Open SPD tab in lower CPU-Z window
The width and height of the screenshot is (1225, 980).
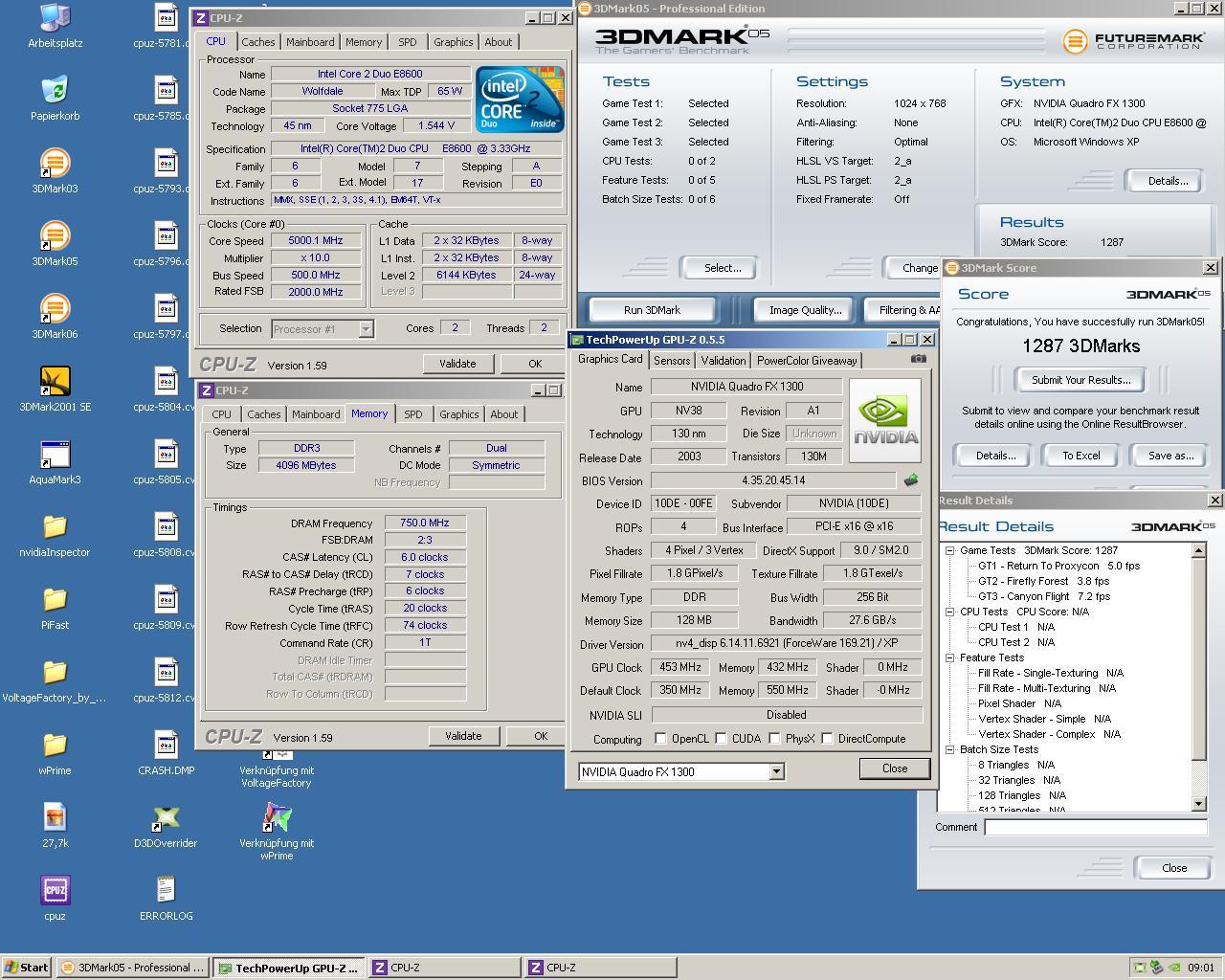(x=413, y=414)
